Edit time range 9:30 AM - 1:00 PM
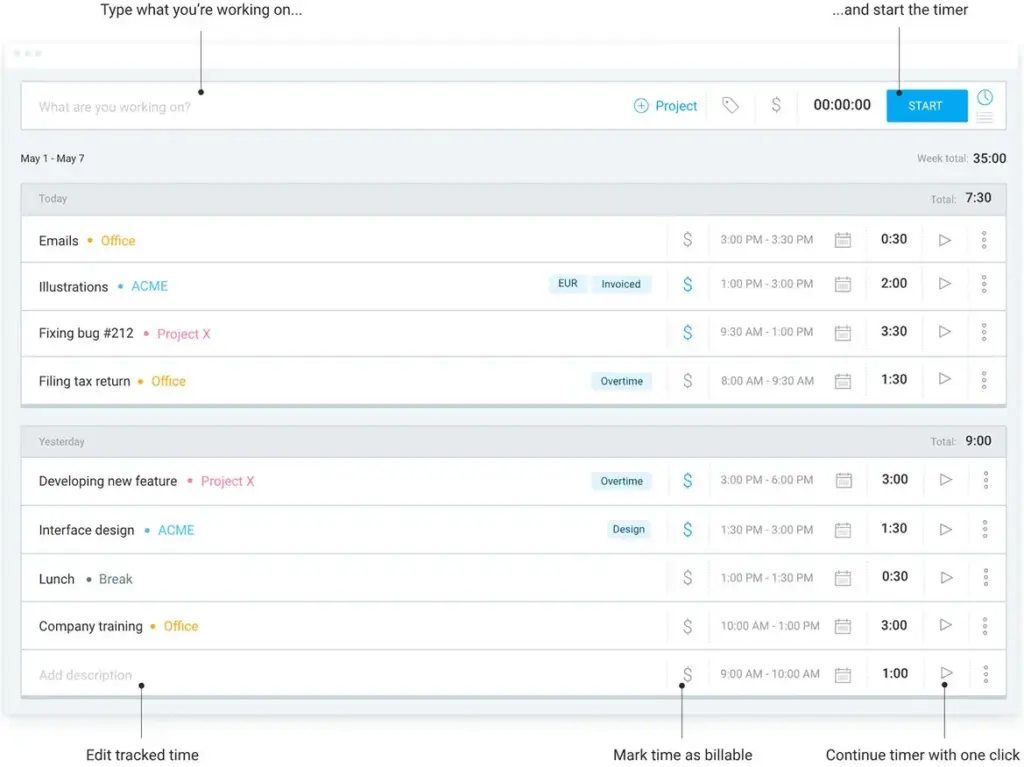The height and width of the screenshot is (767, 1024). (767, 332)
